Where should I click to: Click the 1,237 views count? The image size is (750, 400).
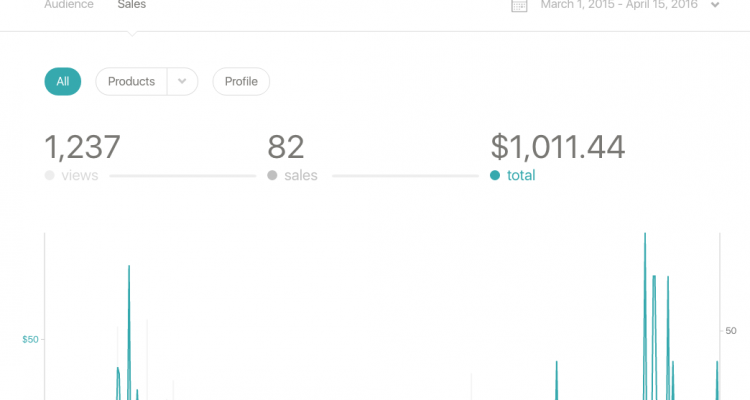coord(82,147)
